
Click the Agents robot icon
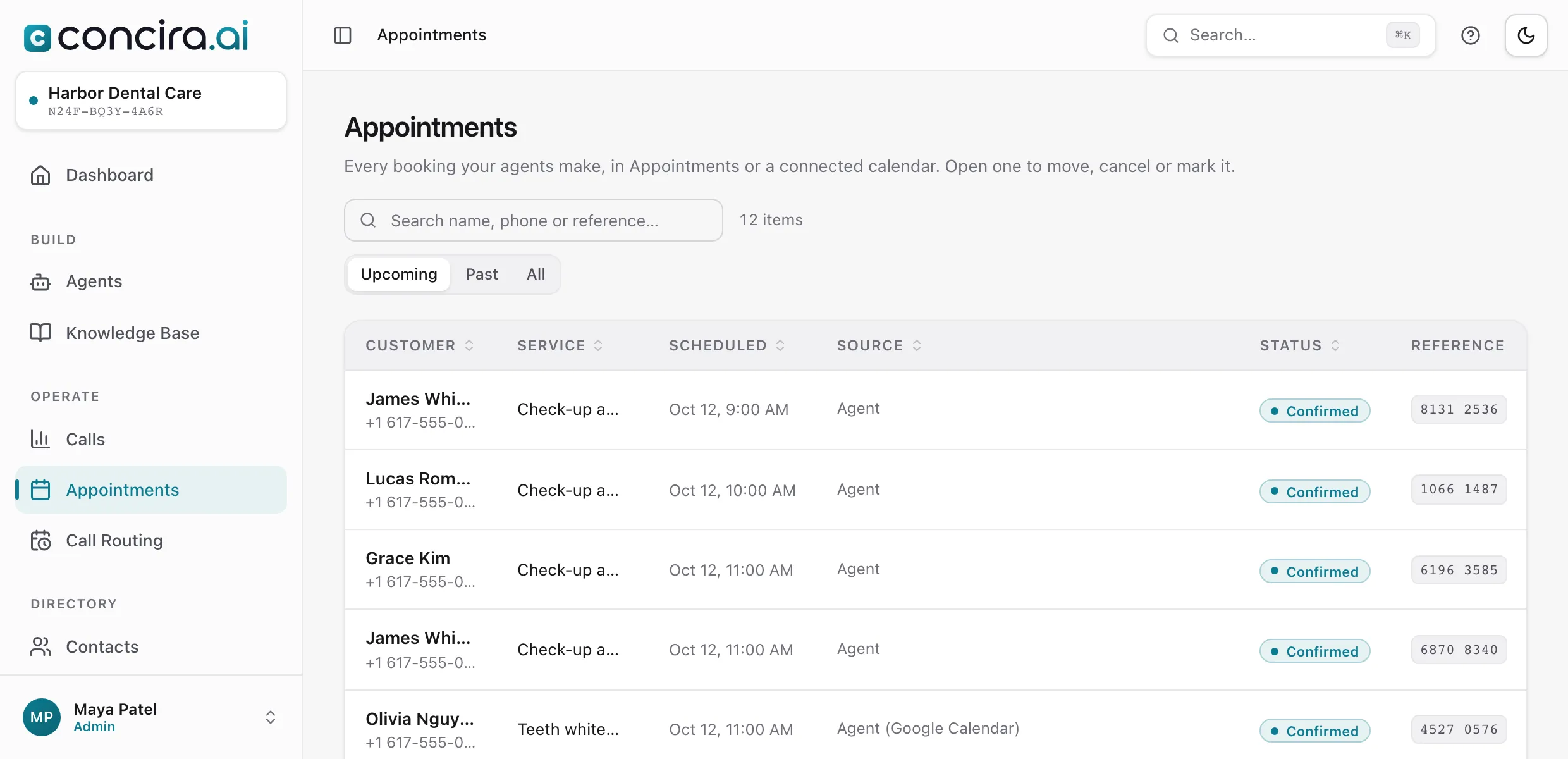40,281
